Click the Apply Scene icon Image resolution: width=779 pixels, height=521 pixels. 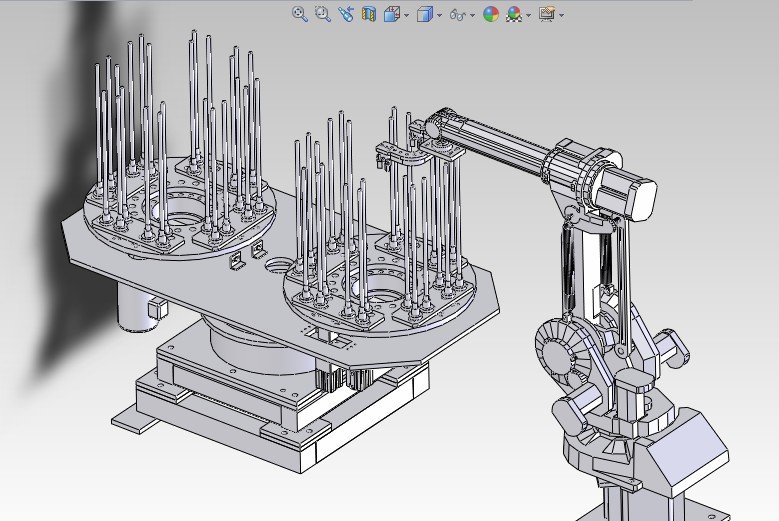514,14
